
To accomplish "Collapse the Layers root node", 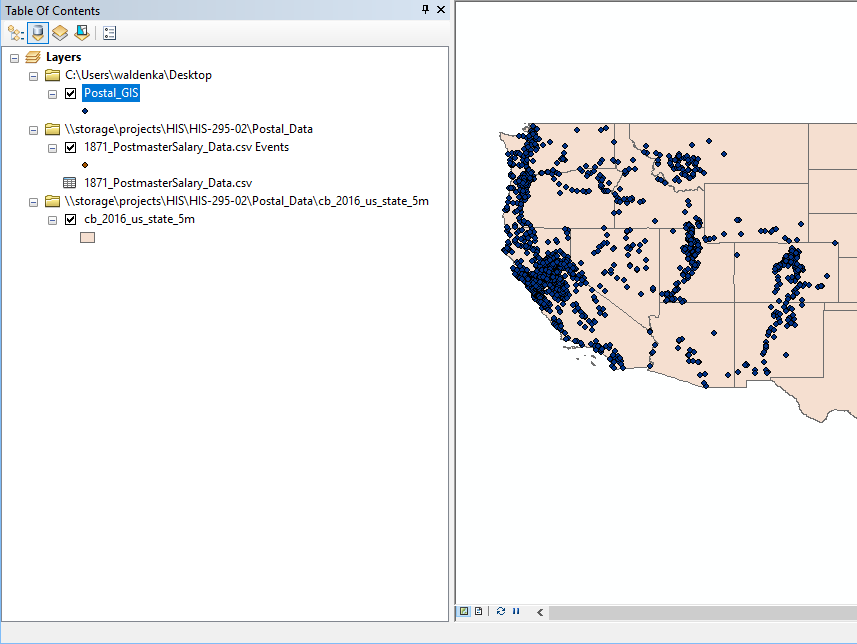I will tap(14, 58).
